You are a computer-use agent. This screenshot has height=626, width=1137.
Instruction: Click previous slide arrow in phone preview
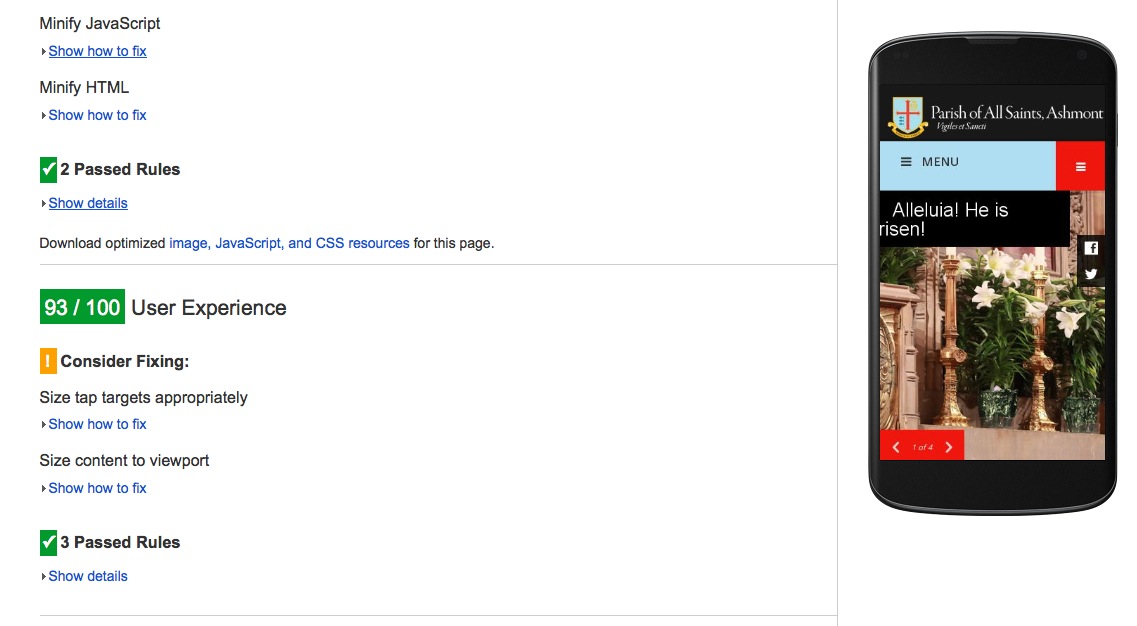[896, 447]
